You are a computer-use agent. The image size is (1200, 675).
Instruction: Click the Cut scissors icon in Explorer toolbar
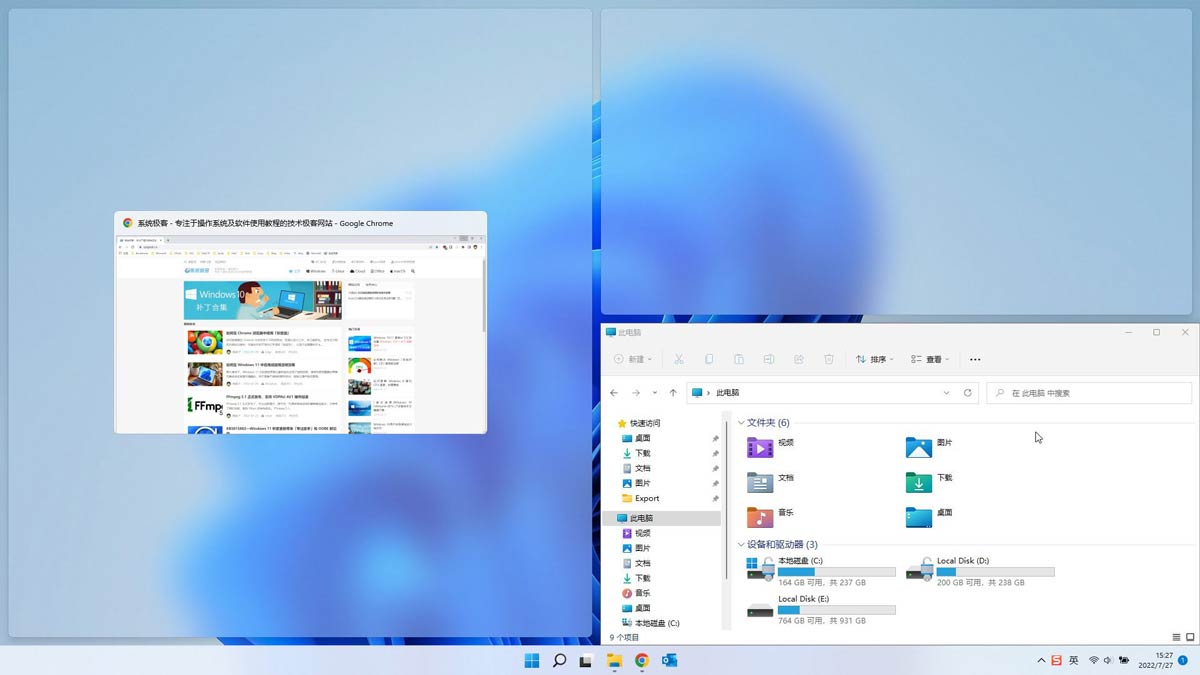[678, 359]
